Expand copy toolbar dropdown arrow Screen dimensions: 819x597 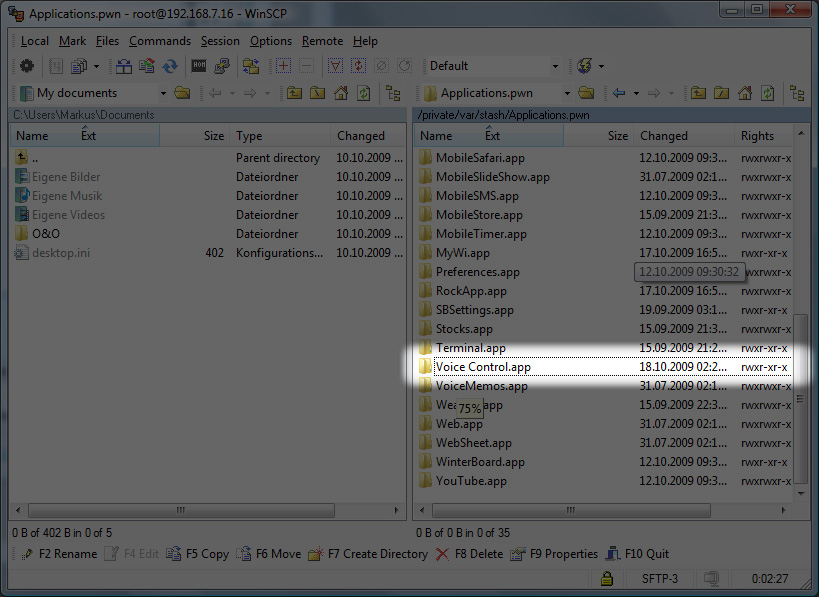(x=96, y=66)
